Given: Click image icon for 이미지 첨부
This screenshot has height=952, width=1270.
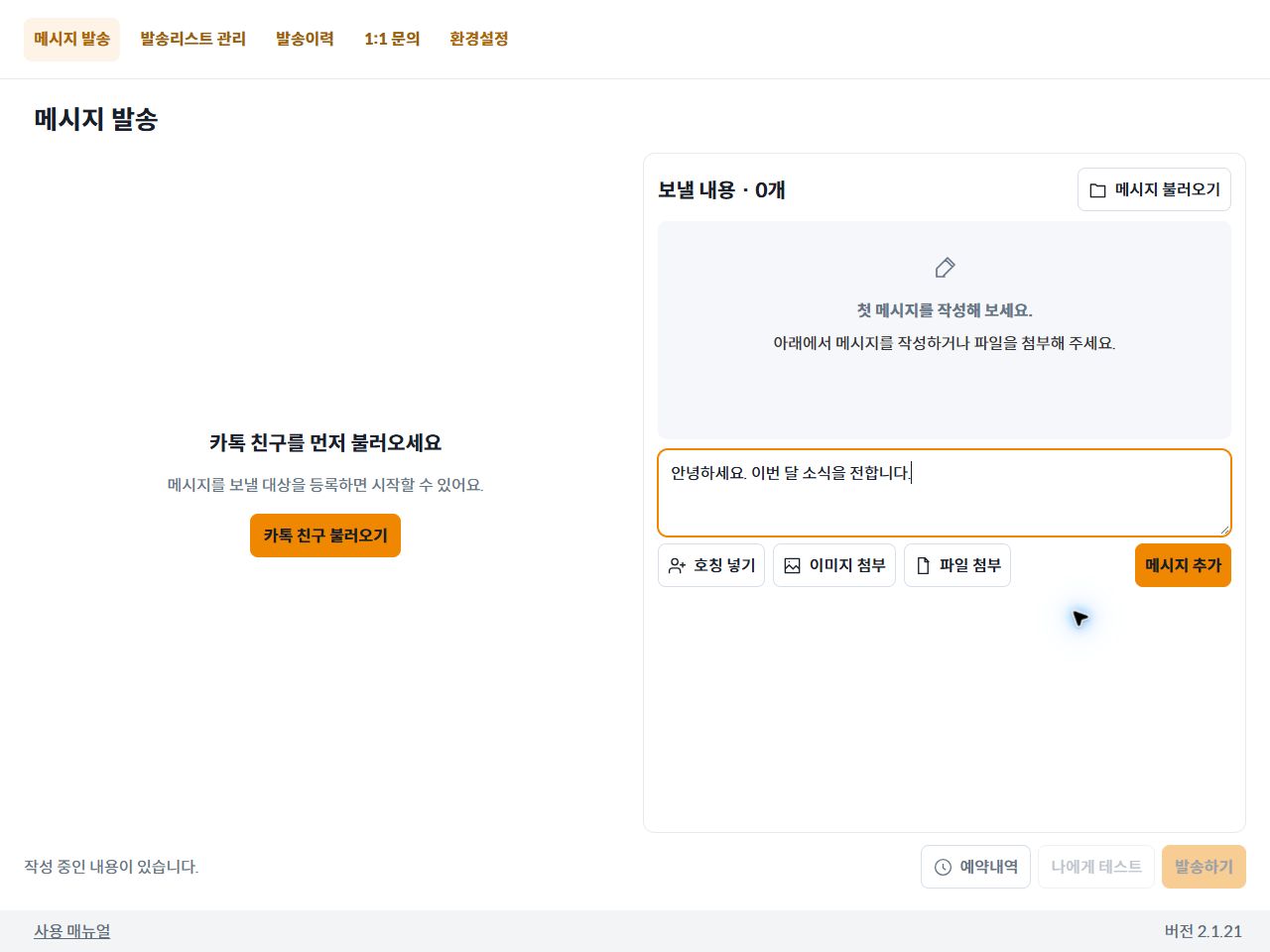Looking at the screenshot, I should [x=792, y=565].
